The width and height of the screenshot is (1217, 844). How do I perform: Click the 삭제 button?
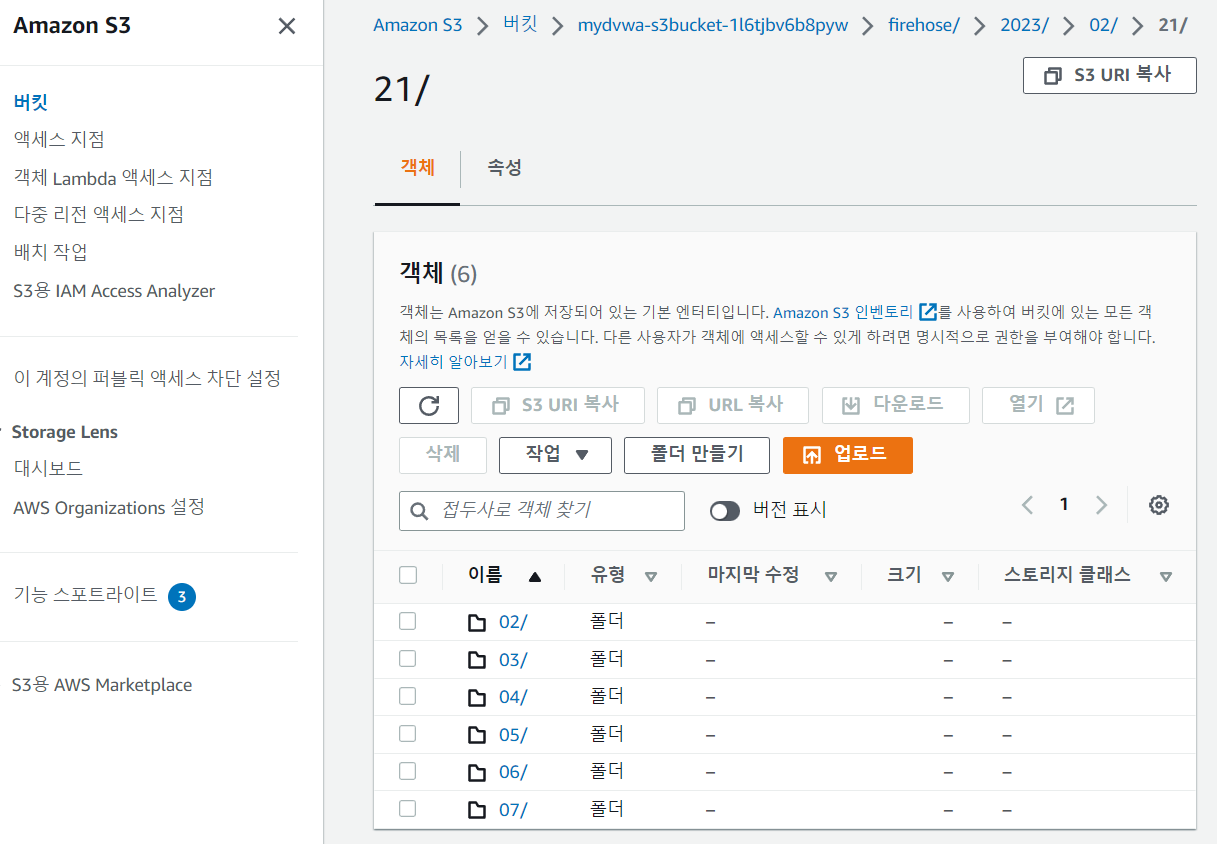point(442,454)
